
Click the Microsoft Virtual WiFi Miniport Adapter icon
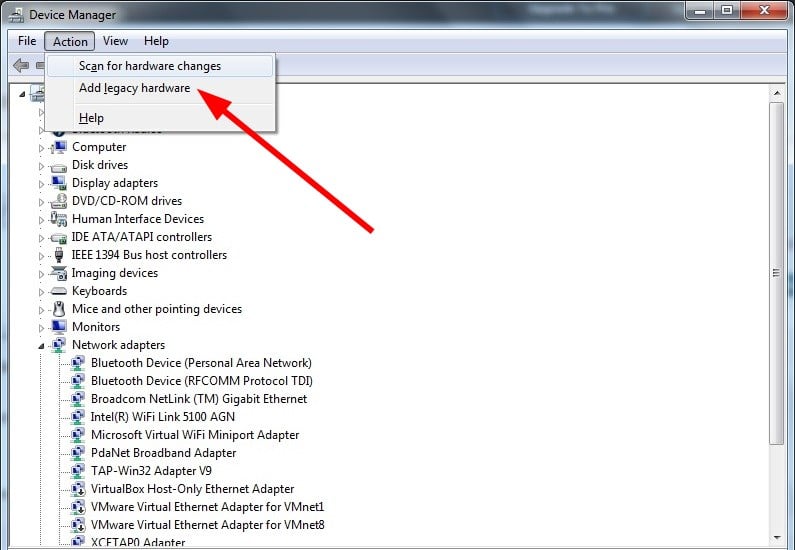point(78,435)
